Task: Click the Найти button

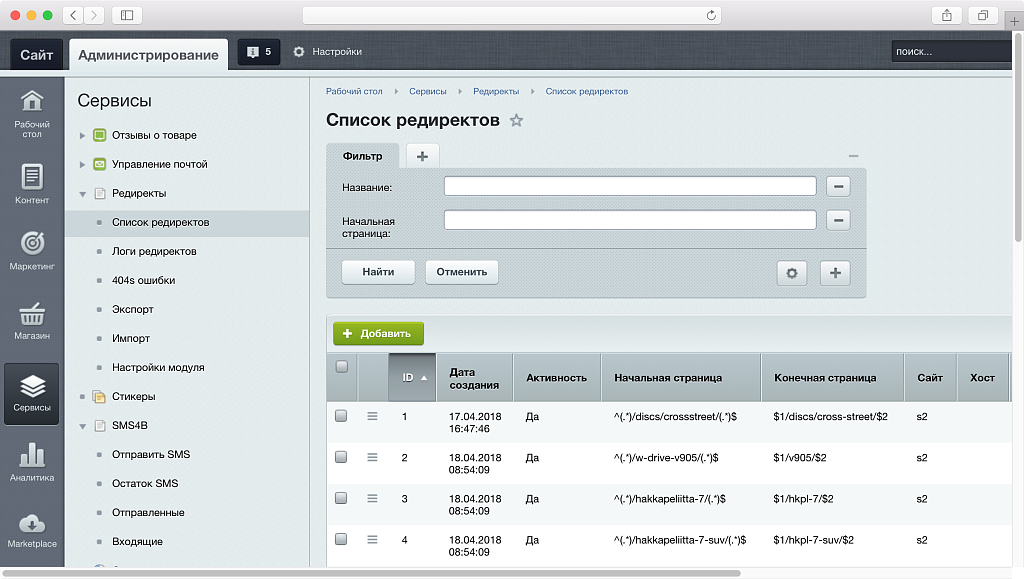Action: click(x=377, y=271)
